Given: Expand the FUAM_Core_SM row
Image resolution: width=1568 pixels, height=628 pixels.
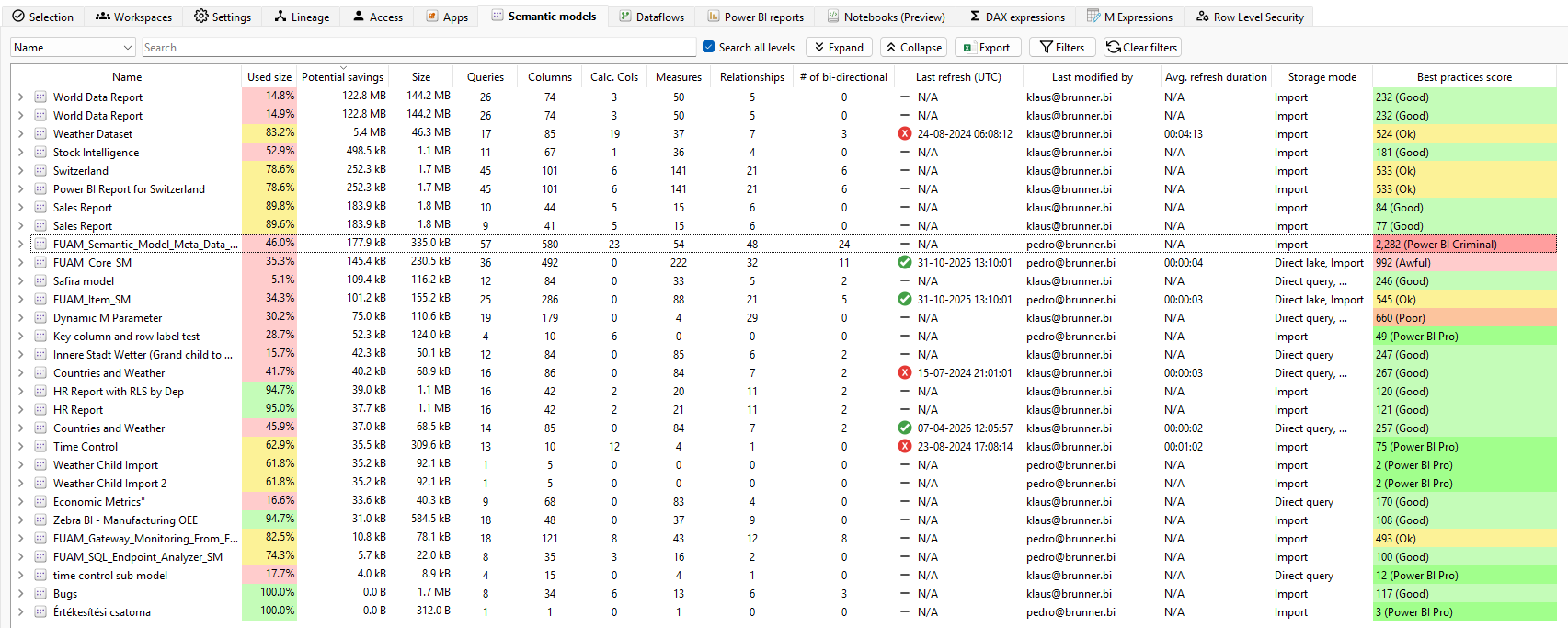Looking at the screenshot, I should coord(20,262).
